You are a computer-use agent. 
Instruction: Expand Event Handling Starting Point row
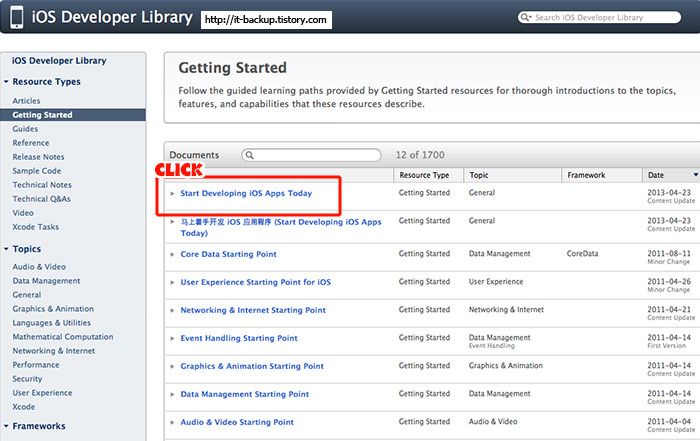[172, 338]
